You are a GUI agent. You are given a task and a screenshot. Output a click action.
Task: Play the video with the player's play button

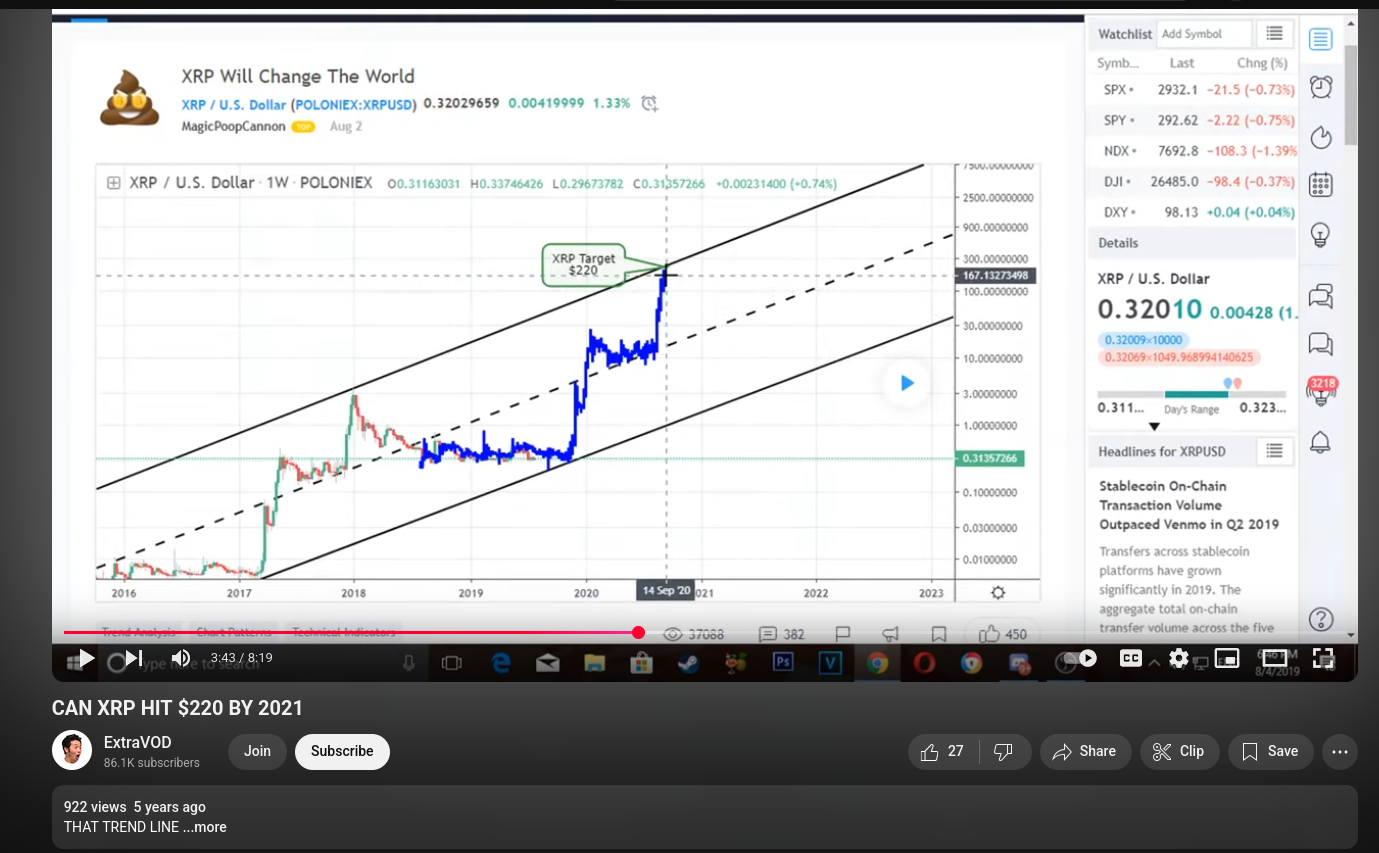[x=86, y=658]
